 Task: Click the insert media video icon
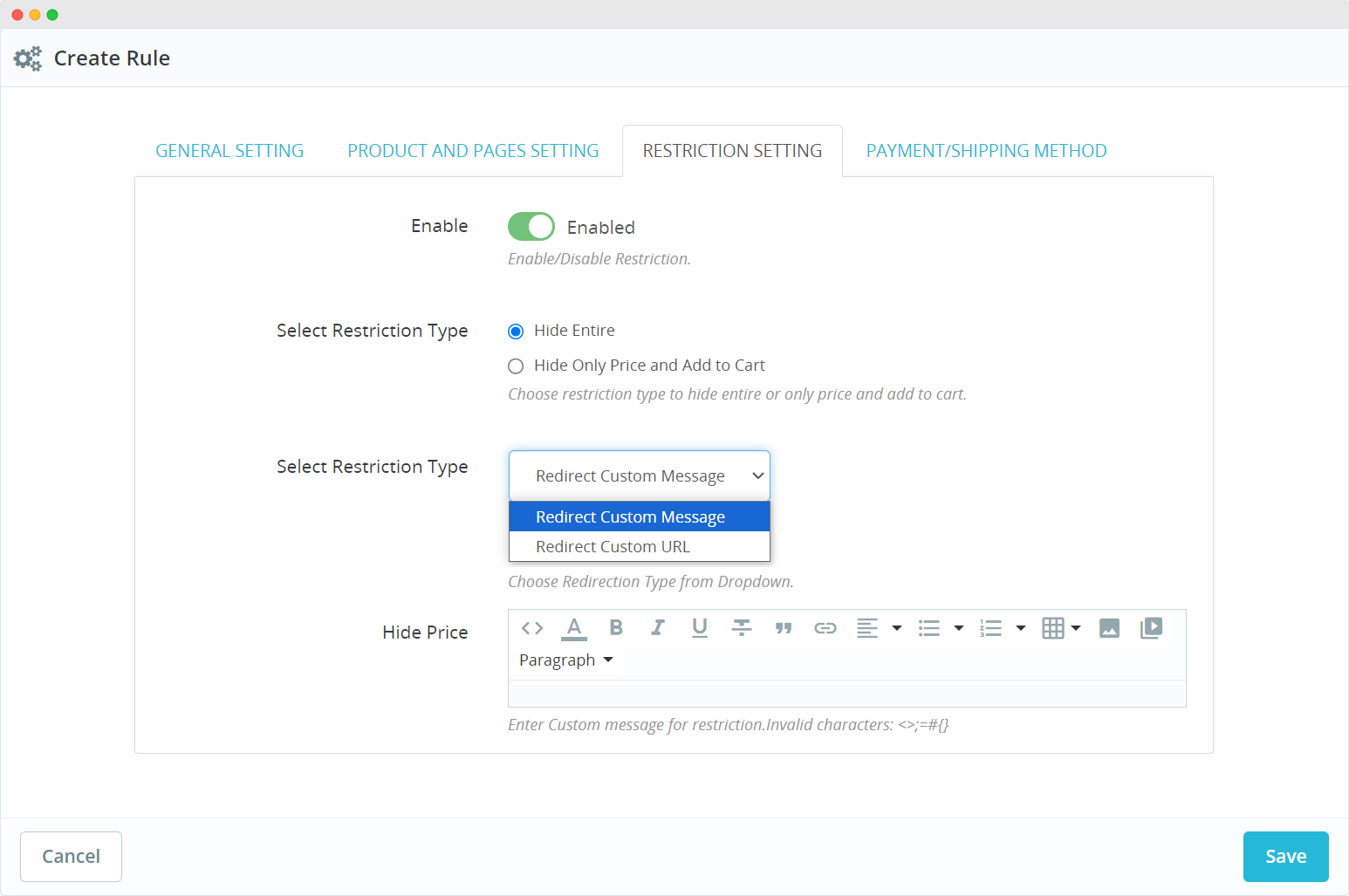tap(1151, 628)
